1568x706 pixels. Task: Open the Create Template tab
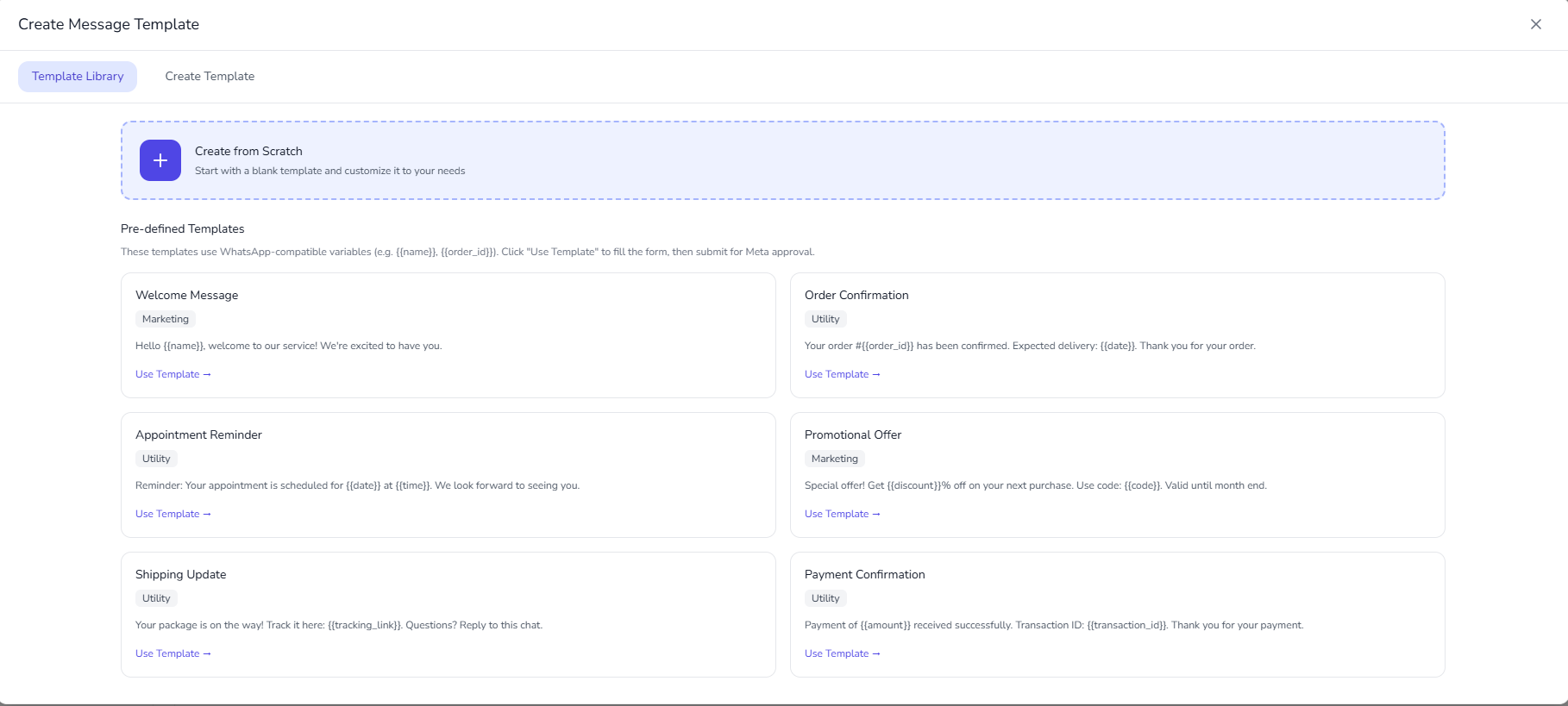(210, 77)
